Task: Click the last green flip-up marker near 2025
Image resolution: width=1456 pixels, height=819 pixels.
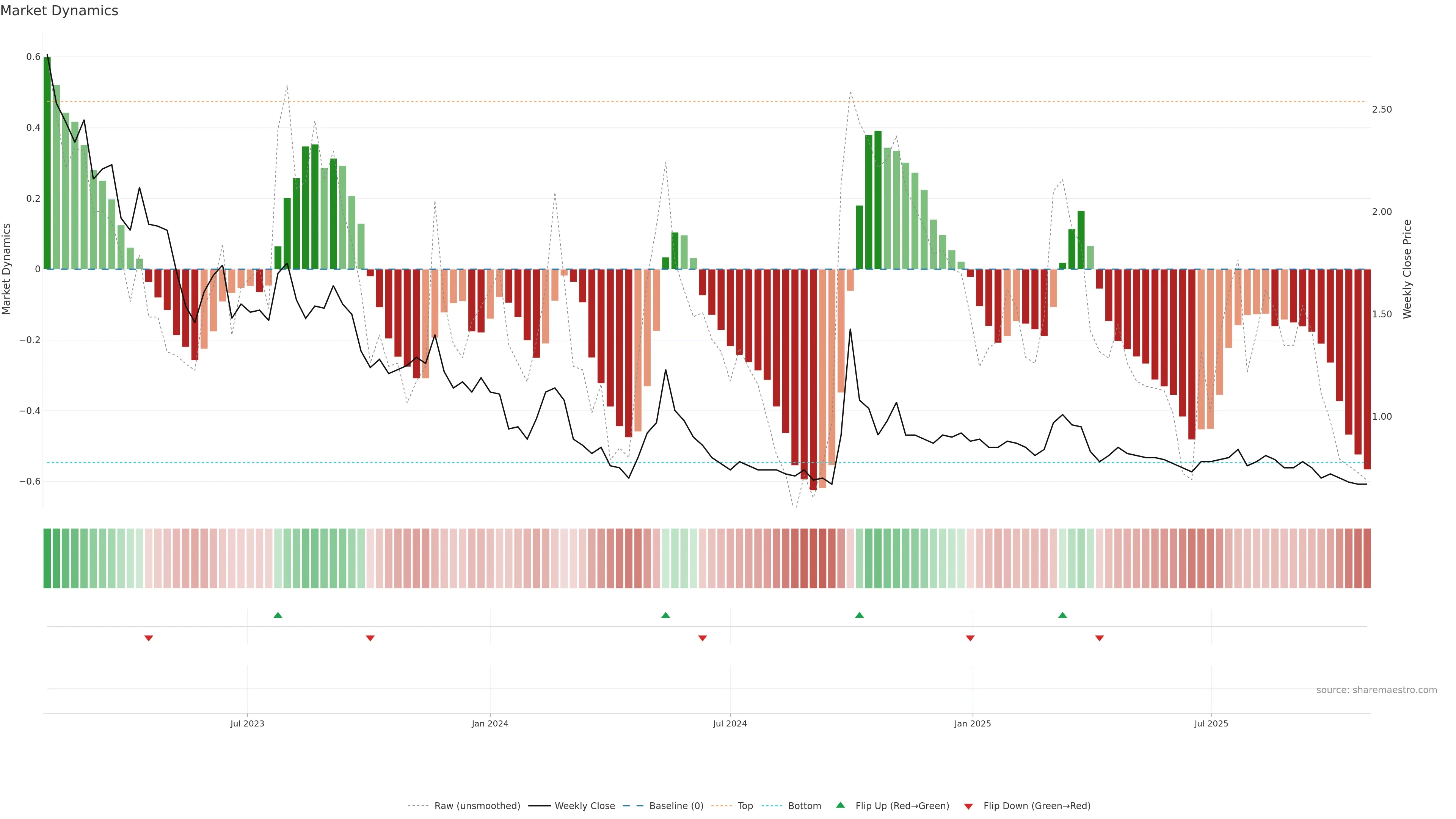Action: click(1062, 615)
